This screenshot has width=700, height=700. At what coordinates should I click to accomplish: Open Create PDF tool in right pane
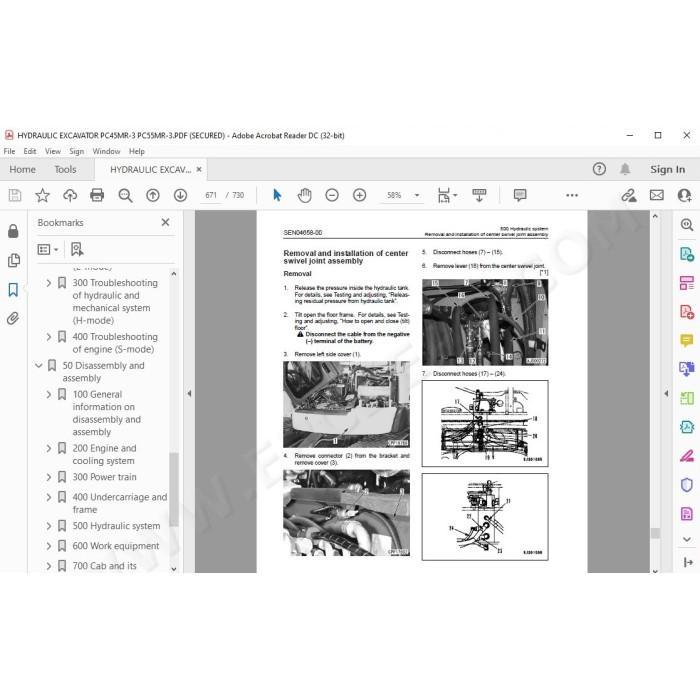tap(687, 312)
